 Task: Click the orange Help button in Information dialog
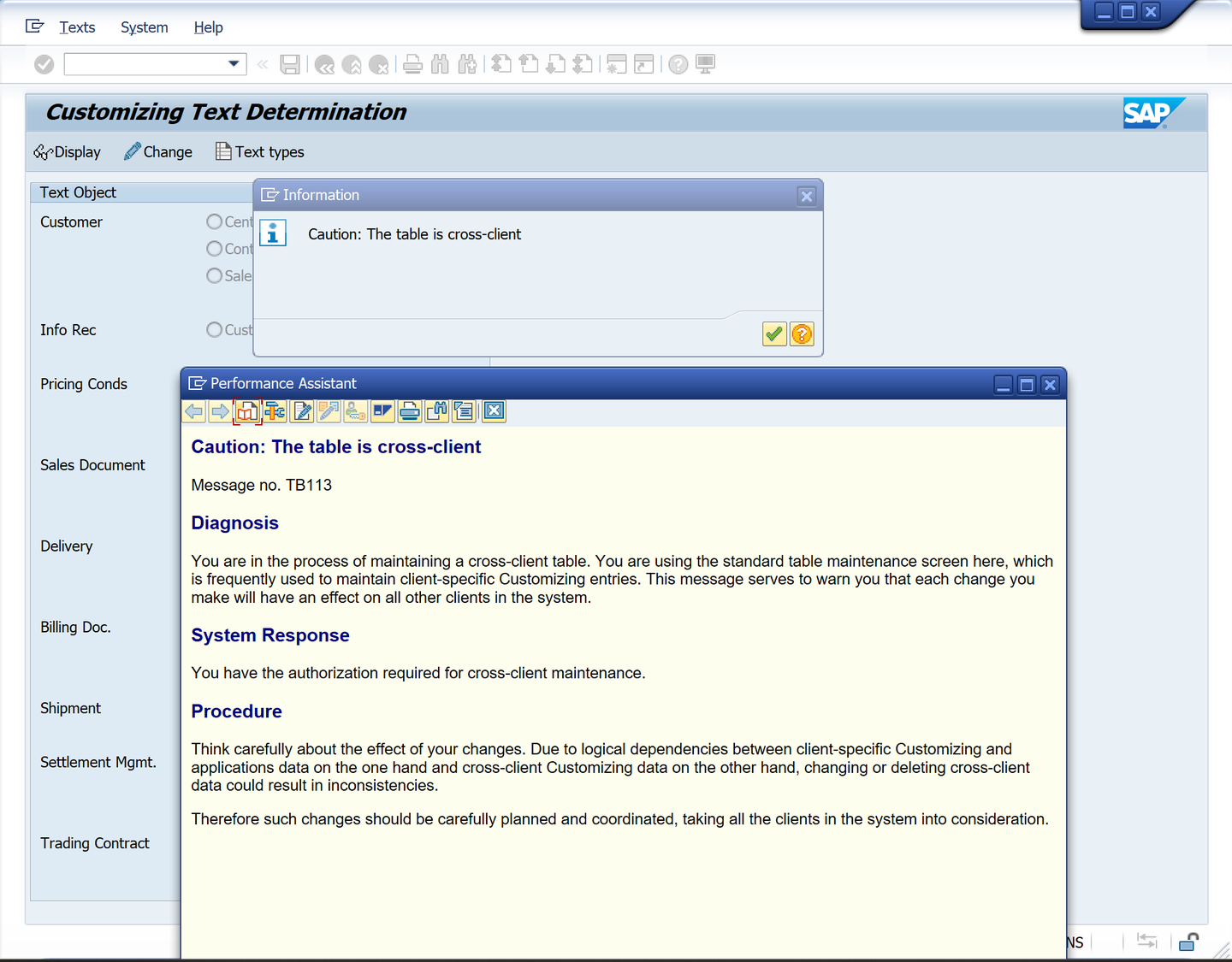coord(802,334)
